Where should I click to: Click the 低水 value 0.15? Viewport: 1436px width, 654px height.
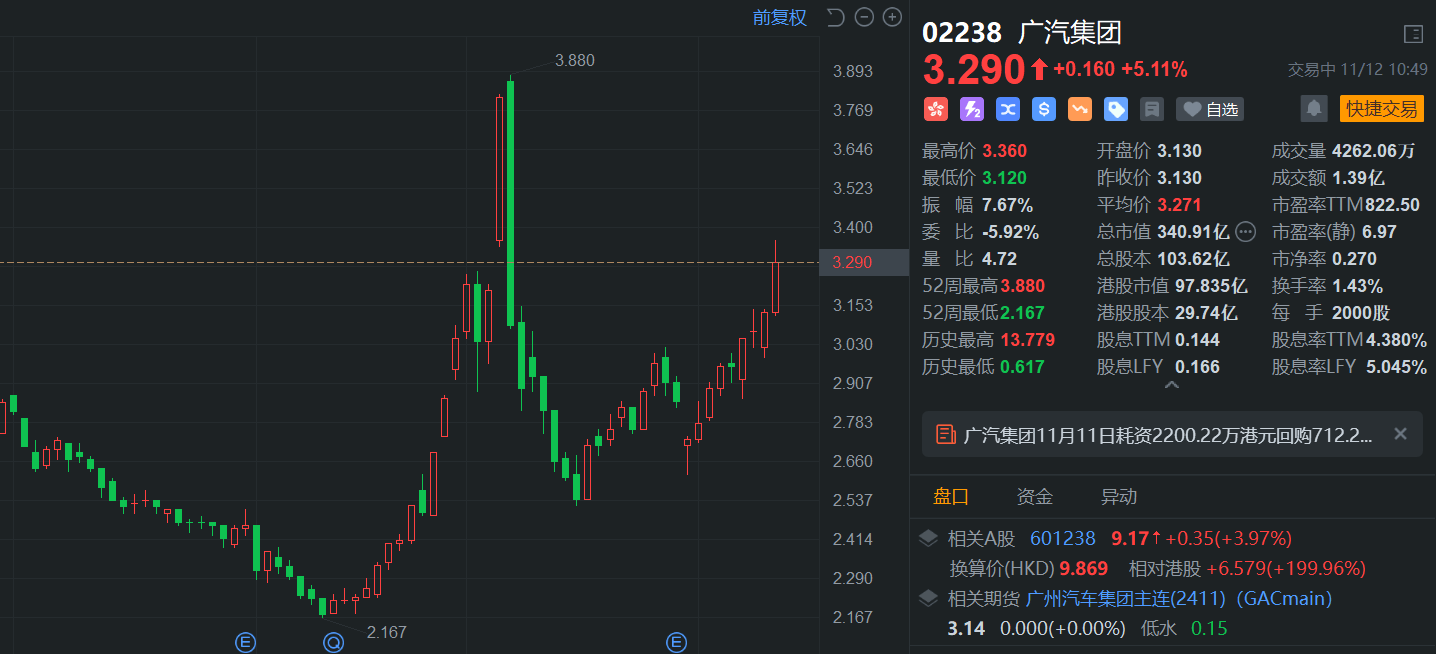pyautogui.click(x=1209, y=629)
